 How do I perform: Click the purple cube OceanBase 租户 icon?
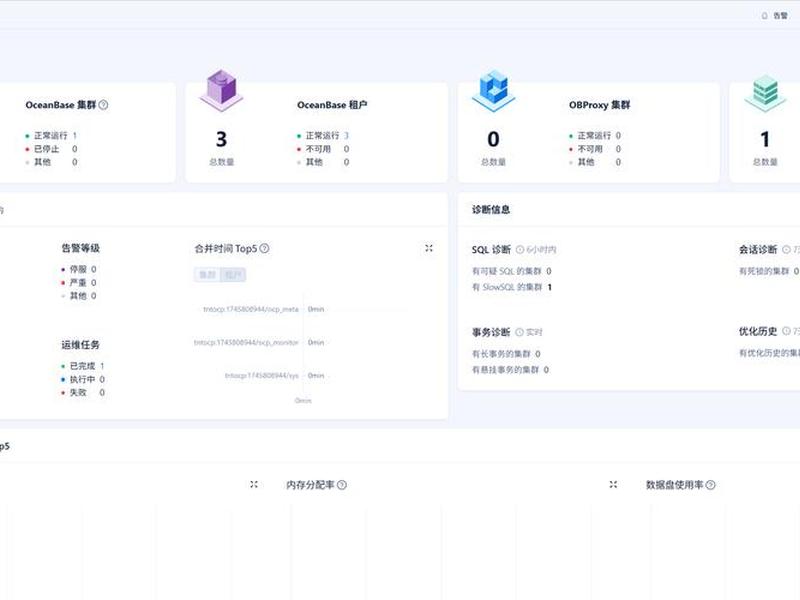point(221,90)
